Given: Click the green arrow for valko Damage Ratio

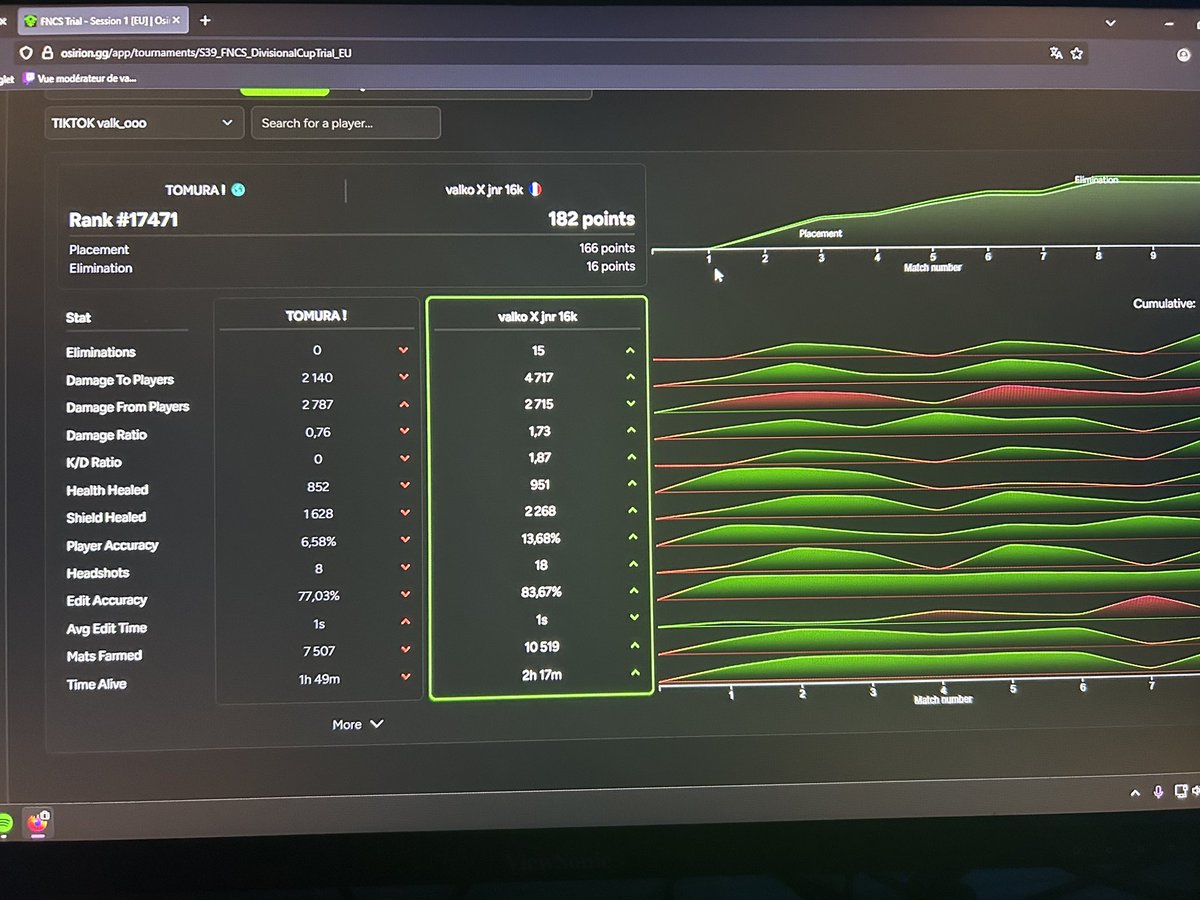Looking at the screenshot, I should [x=630, y=430].
